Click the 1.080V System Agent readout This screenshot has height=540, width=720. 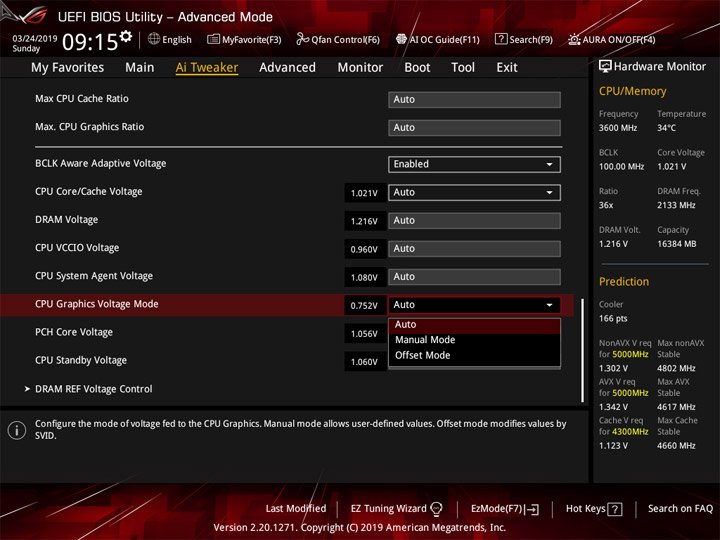point(365,278)
